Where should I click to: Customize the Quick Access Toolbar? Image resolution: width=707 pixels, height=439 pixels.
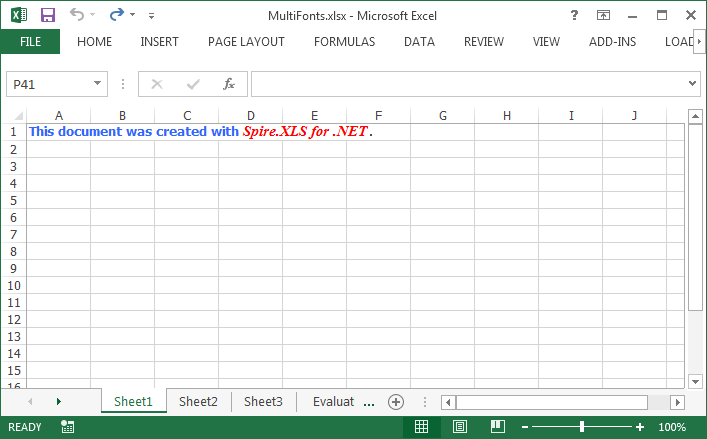pos(152,16)
